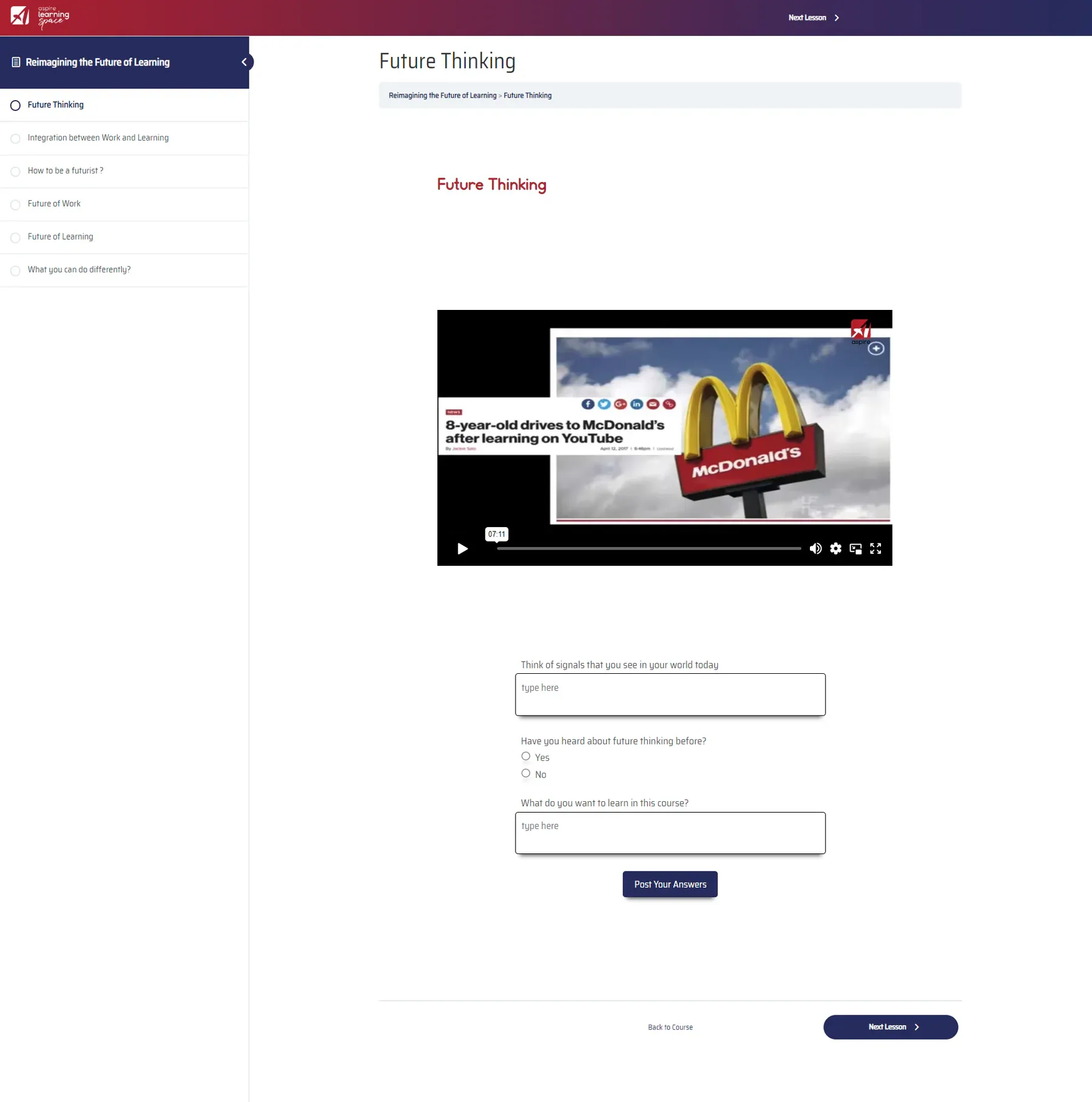
Task: Select No for heard about future thinking
Action: pyautogui.click(x=525, y=773)
